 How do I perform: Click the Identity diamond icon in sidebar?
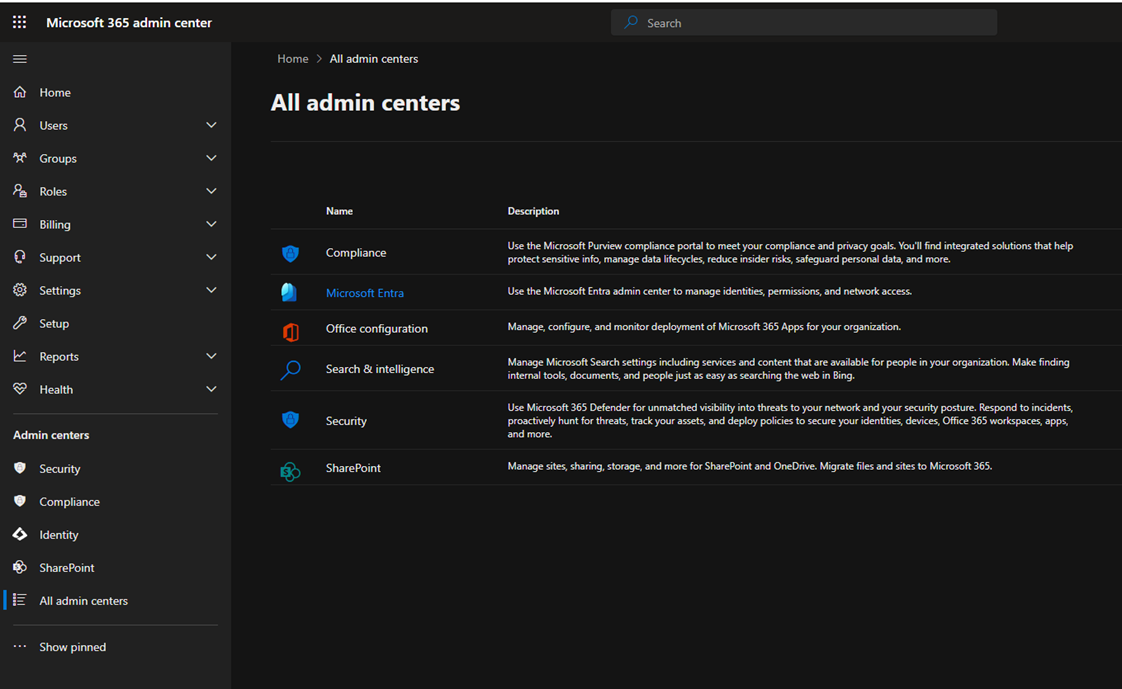coord(20,534)
